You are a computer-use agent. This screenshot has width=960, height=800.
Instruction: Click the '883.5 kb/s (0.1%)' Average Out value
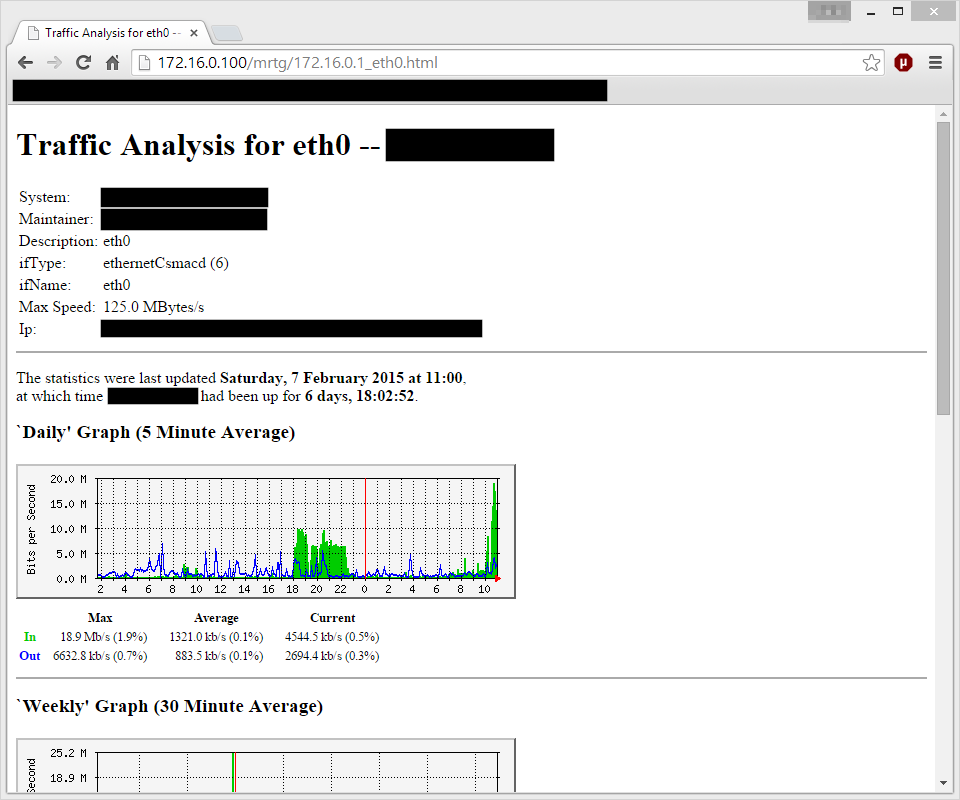pos(219,656)
